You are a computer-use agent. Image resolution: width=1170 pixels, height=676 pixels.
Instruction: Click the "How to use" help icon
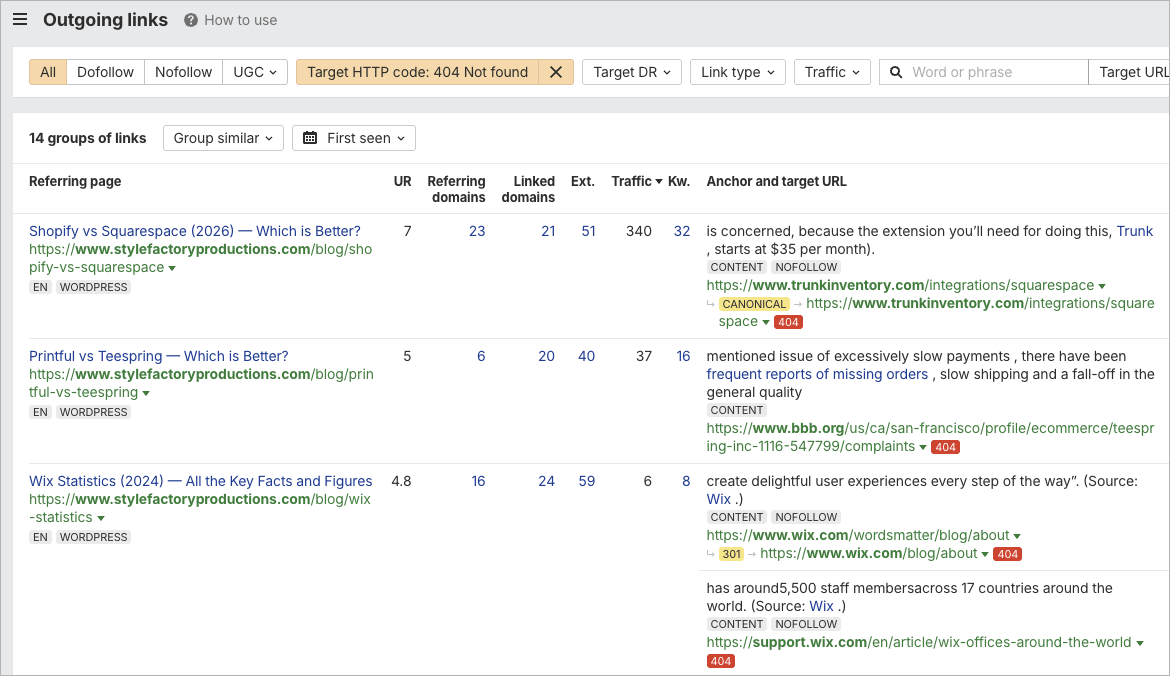pyautogui.click(x=189, y=19)
